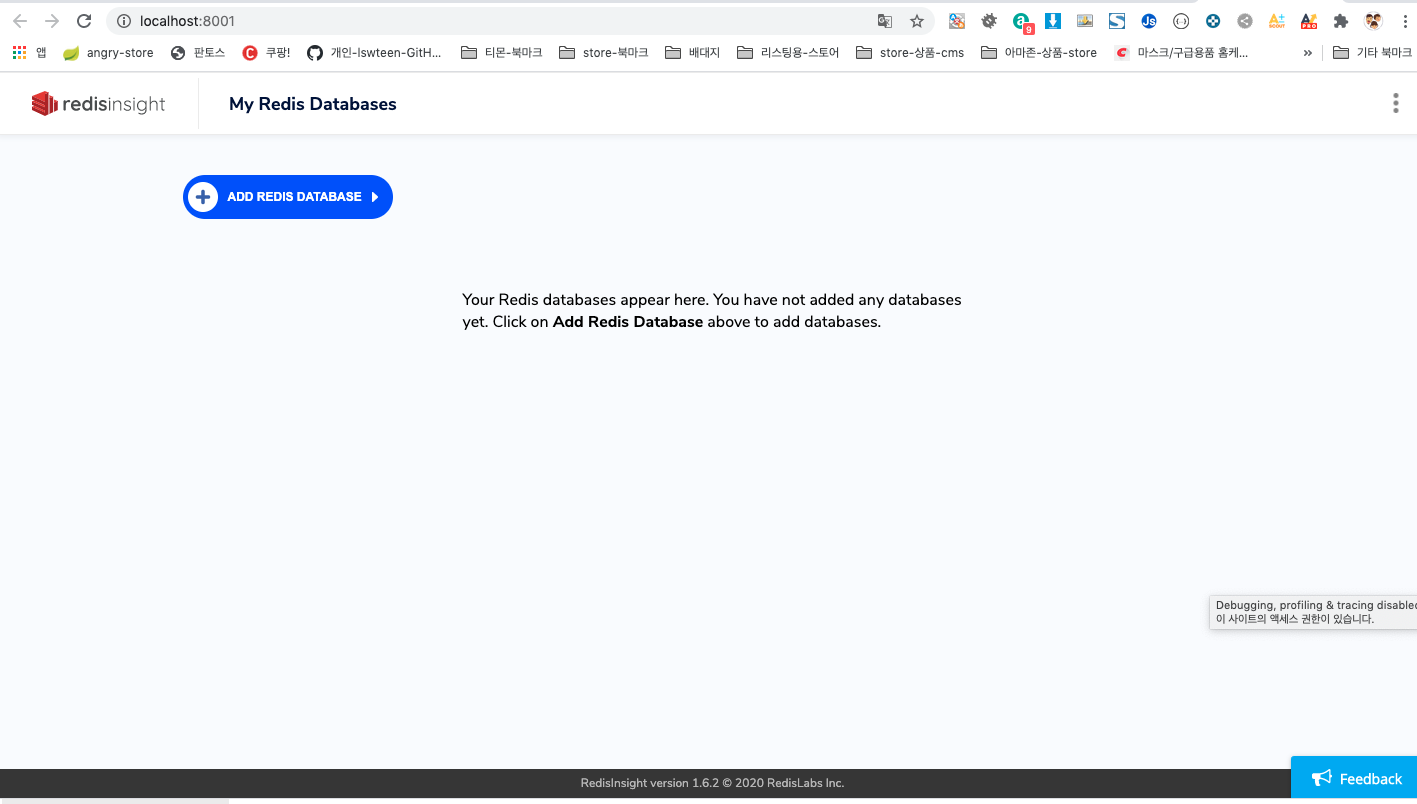Click the RedisInsight version 1.6.2 footer text
Viewport: 1417px width, 804px height.
click(x=712, y=783)
